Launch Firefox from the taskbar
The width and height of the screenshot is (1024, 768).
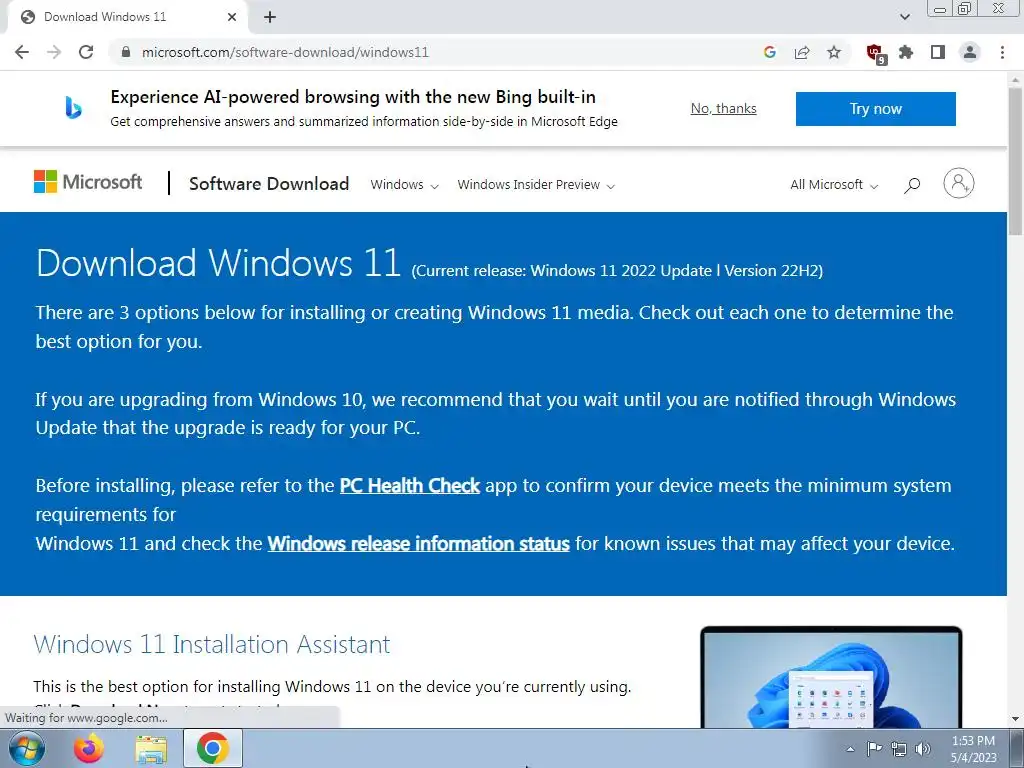89,748
